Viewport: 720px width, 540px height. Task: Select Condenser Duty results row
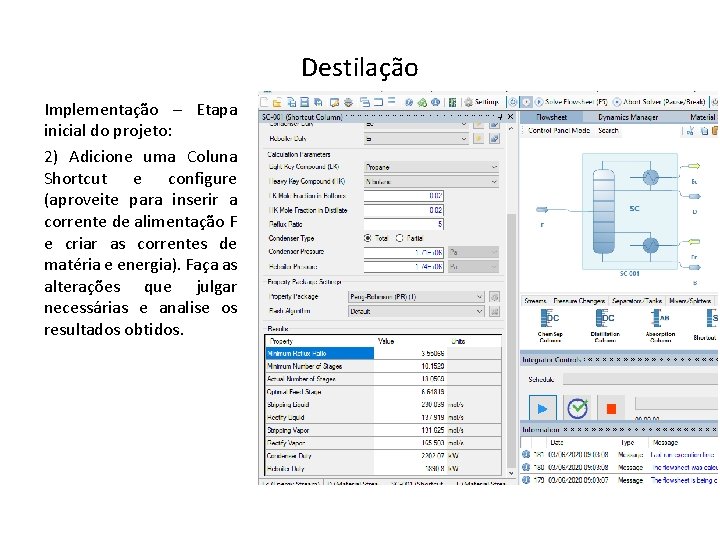click(x=383, y=456)
